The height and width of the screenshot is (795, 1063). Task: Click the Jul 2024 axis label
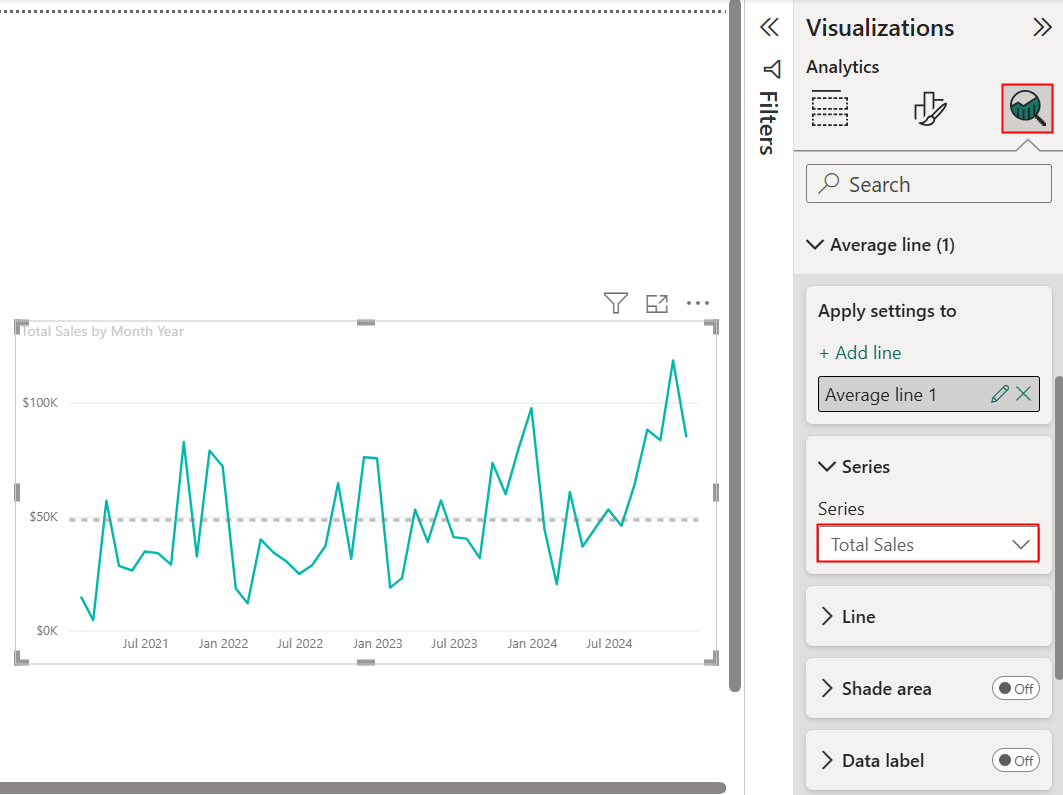[x=609, y=644]
